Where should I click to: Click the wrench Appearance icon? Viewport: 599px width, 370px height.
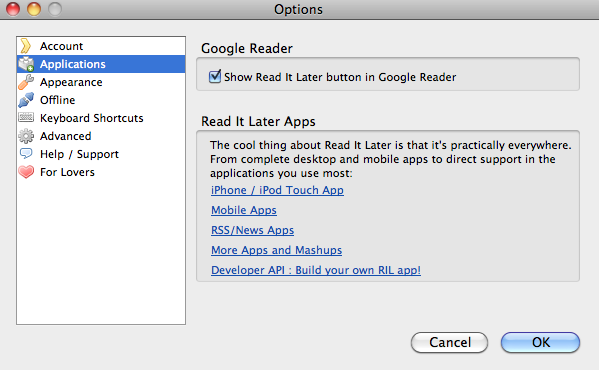click(x=26, y=82)
